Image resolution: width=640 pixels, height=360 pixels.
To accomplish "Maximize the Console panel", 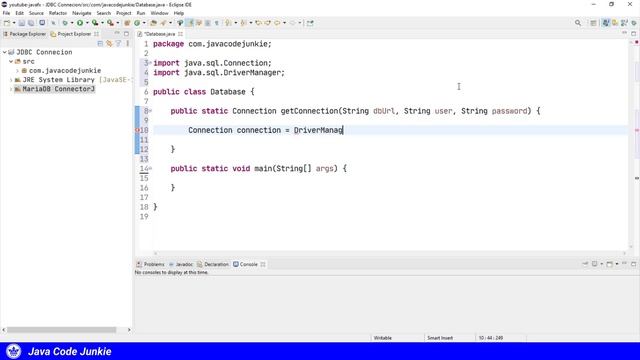I will pyautogui.click(x=633, y=264).
